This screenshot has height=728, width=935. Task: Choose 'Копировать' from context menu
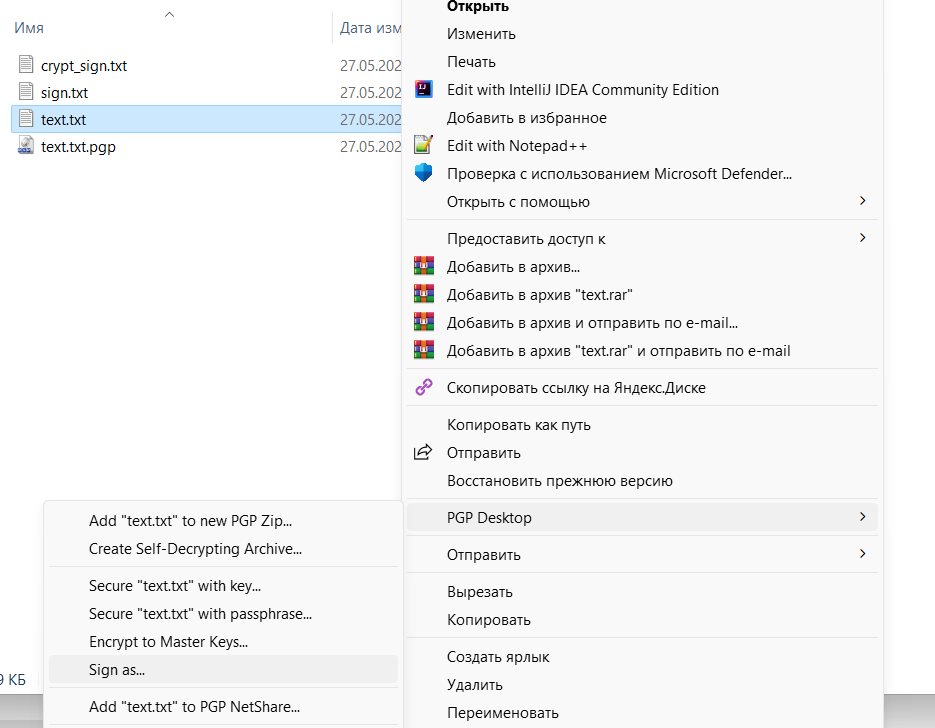[642, 620]
